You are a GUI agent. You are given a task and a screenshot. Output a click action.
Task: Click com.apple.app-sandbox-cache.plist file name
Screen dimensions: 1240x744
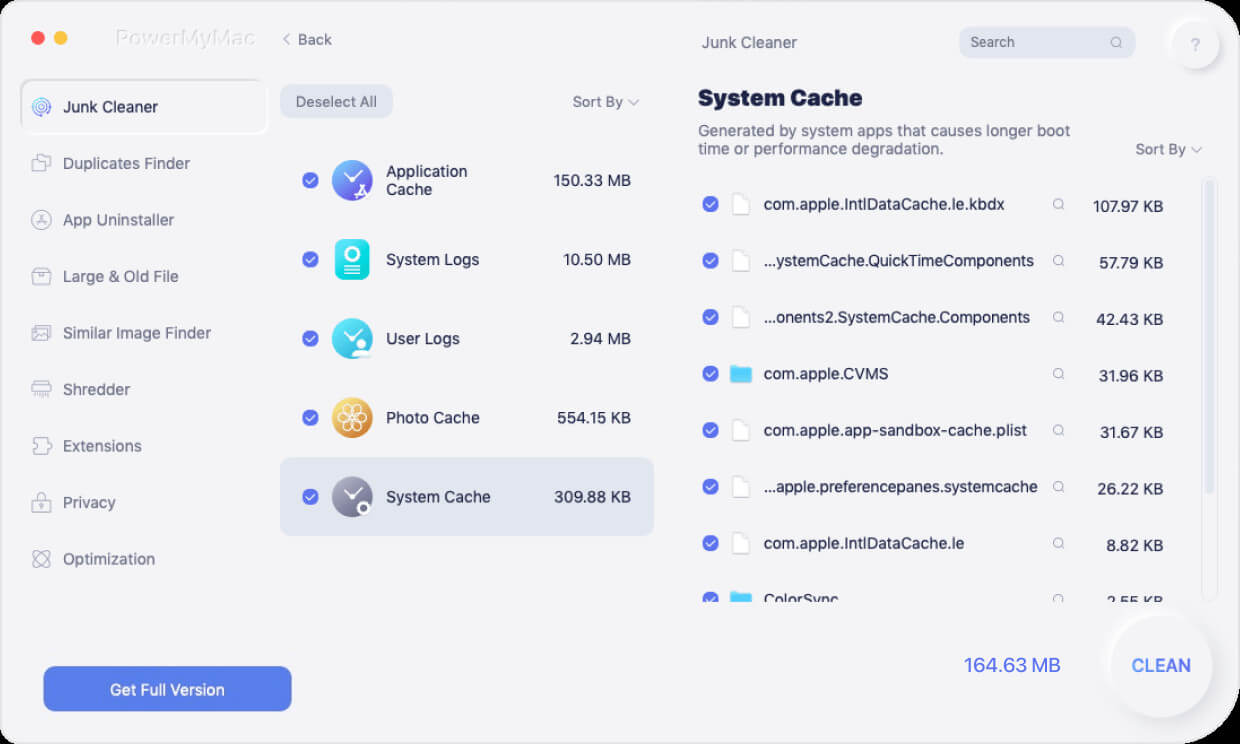tap(895, 430)
